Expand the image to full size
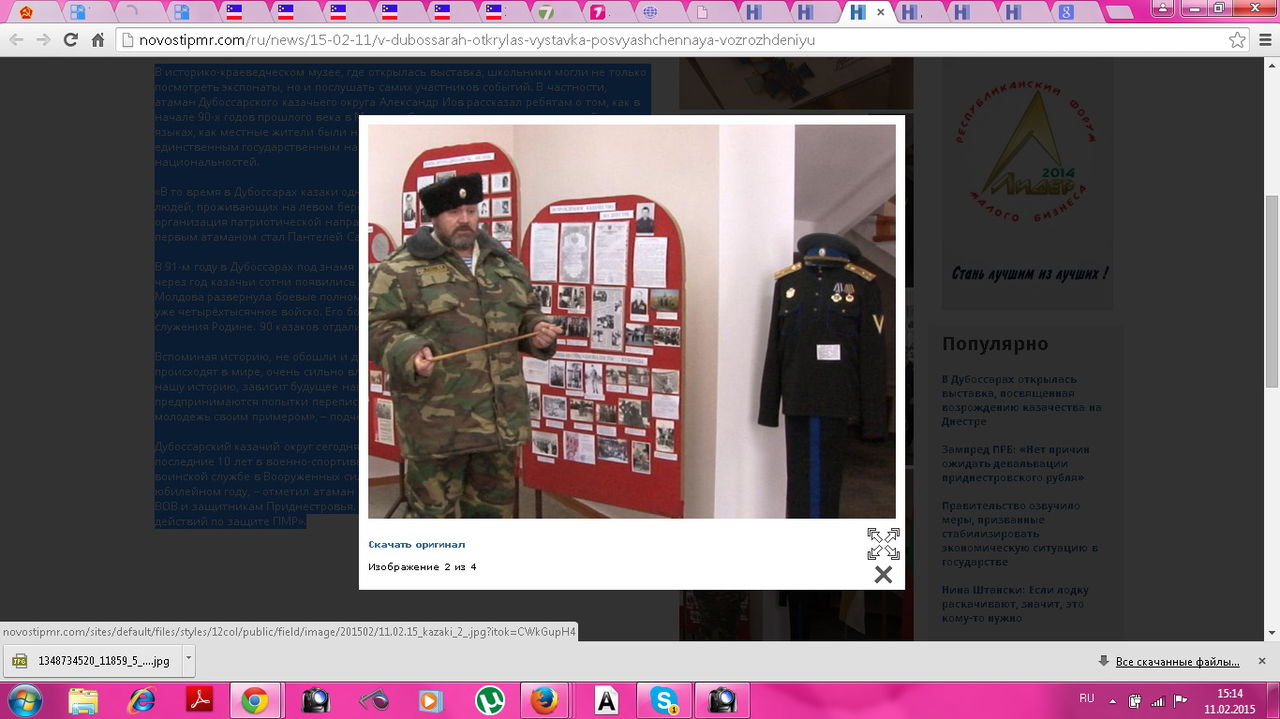The height and width of the screenshot is (719, 1280). [x=883, y=544]
